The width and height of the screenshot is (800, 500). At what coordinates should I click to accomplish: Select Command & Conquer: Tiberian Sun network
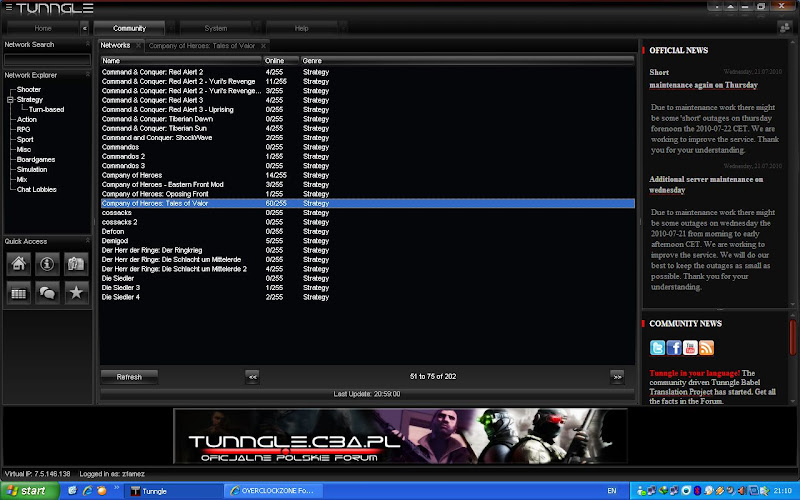pyautogui.click(x=367, y=128)
